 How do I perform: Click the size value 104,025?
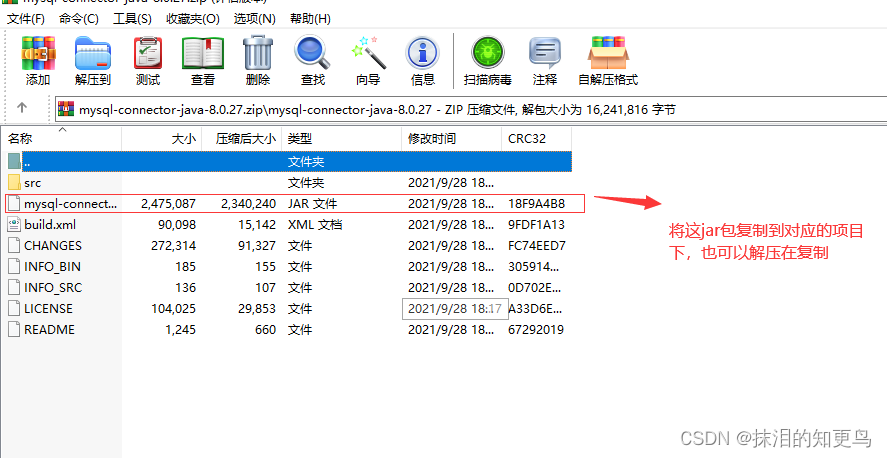tap(174, 308)
